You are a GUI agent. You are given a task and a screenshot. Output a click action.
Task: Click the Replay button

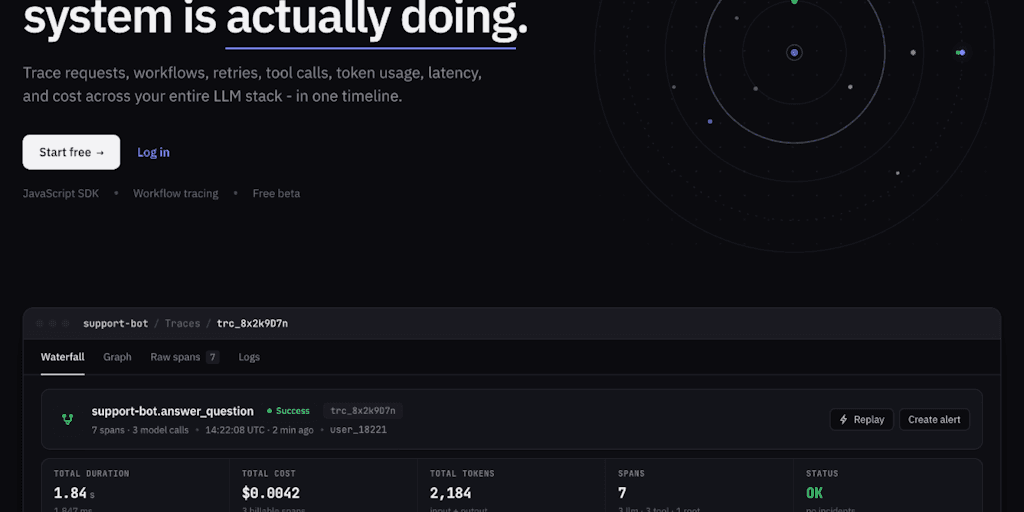point(861,419)
